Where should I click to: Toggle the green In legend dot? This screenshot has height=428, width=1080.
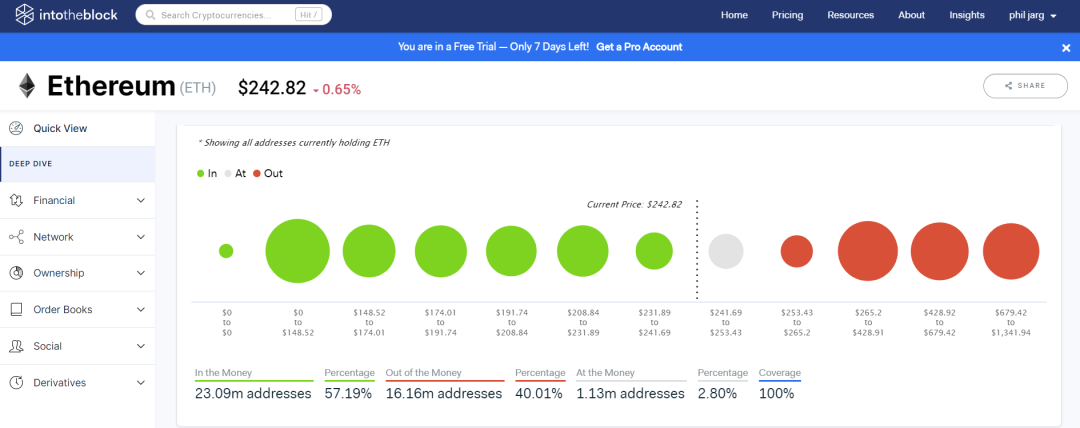tap(200, 174)
